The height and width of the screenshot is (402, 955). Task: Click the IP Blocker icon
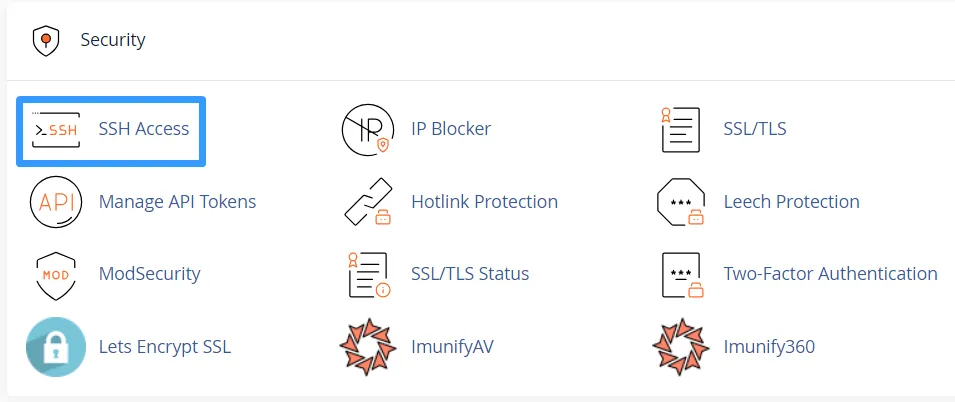point(368,130)
